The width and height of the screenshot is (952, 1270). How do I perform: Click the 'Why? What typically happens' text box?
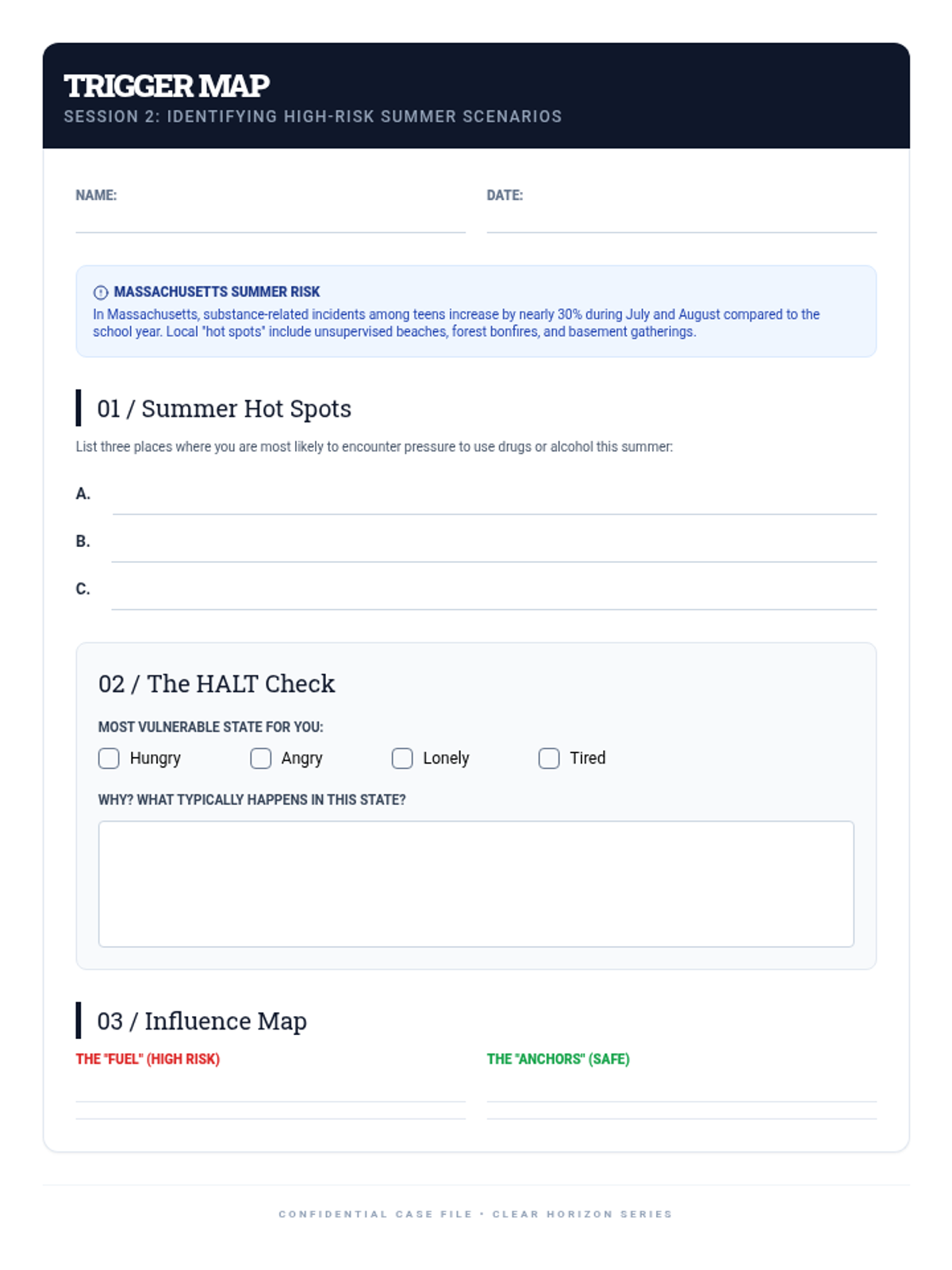tap(476, 883)
